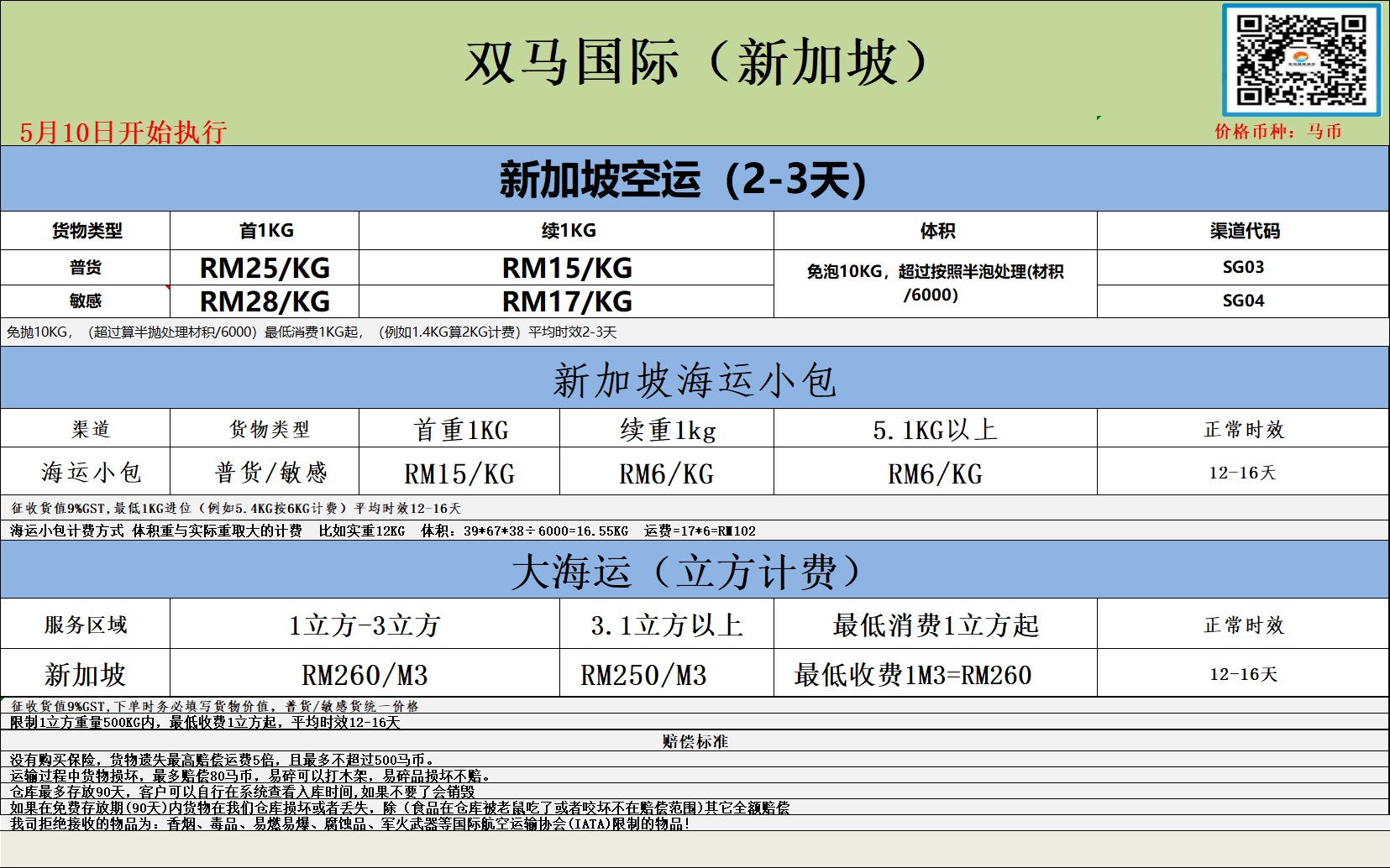Image resolution: width=1390 pixels, height=868 pixels.
Task: Click the 12-16天 cell in 海运小包 row
Action: (1243, 472)
